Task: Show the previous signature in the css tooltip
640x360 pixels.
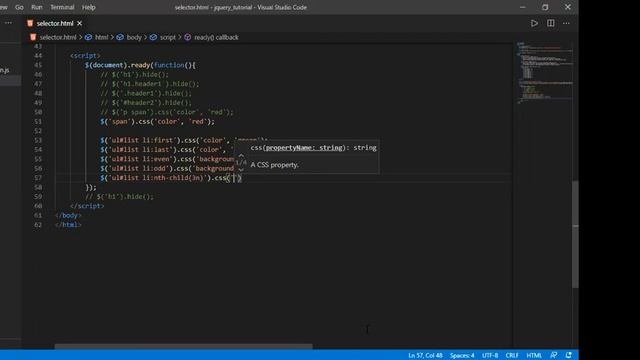Action: (x=241, y=156)
